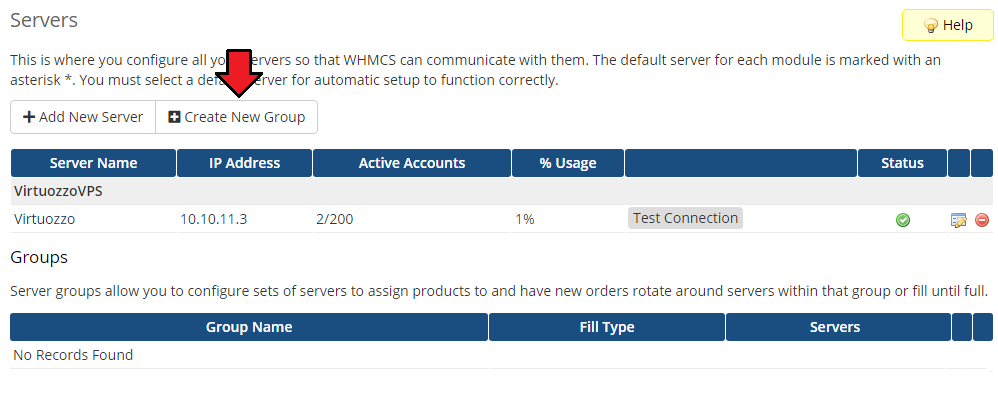The width and height of the screenshot is (998, 396).
Task: Click the plus-square icon on Create New Group
Action: (174, 117)
